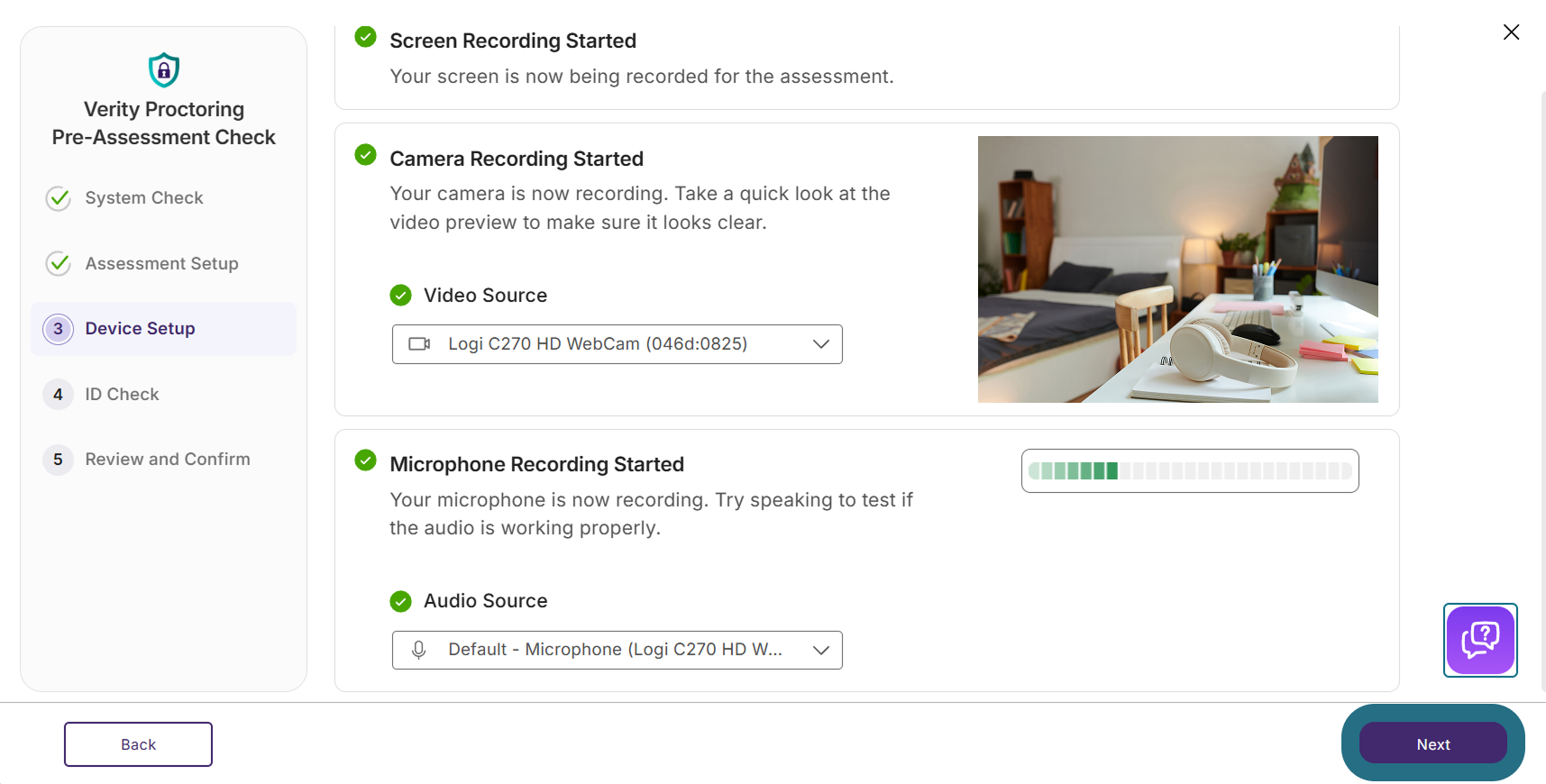1546x784 pixels.
Task: Click 'Your camera is now recording' description
Action: tap(640, 208)
